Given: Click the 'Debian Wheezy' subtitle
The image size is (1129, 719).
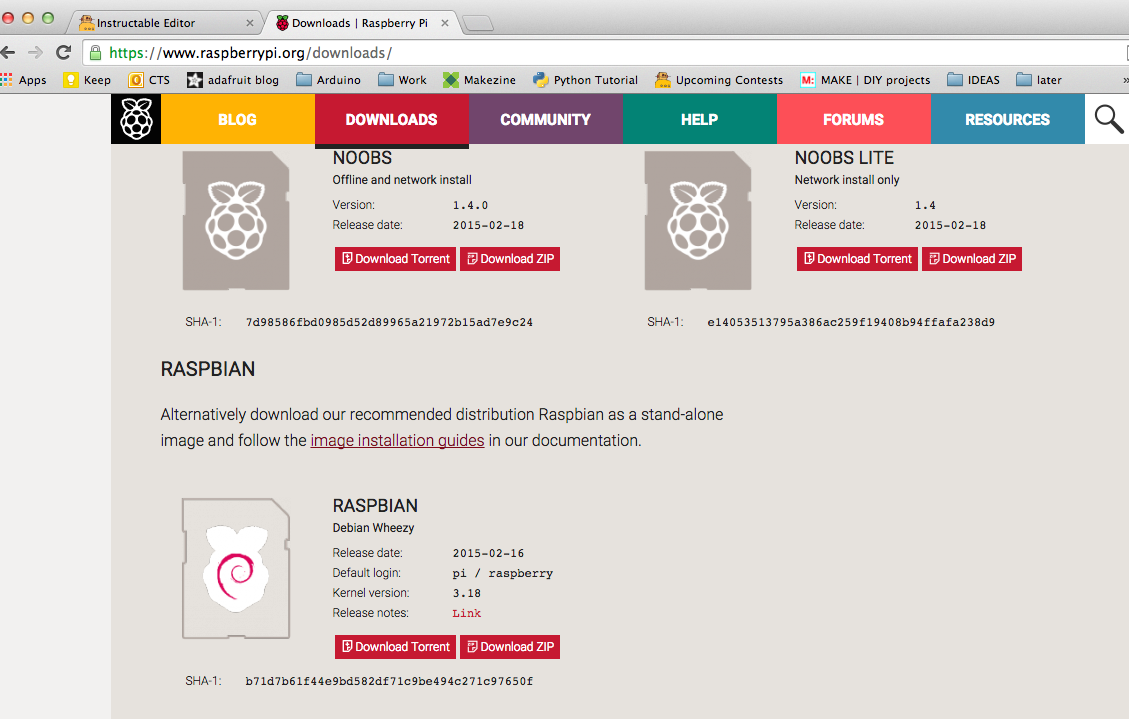Looking at the screenshot, I should pos(374,528).
